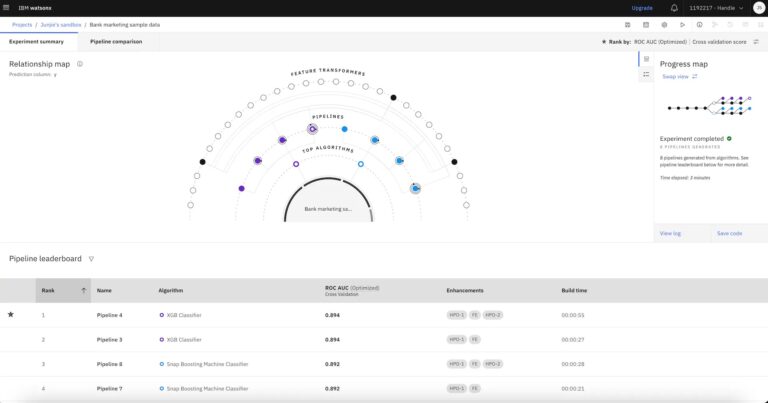This screenshot has width=768, height=403.
Task: Click the XGB Classifier icon in the Pipeline 4 row
Action: (162, 315)
